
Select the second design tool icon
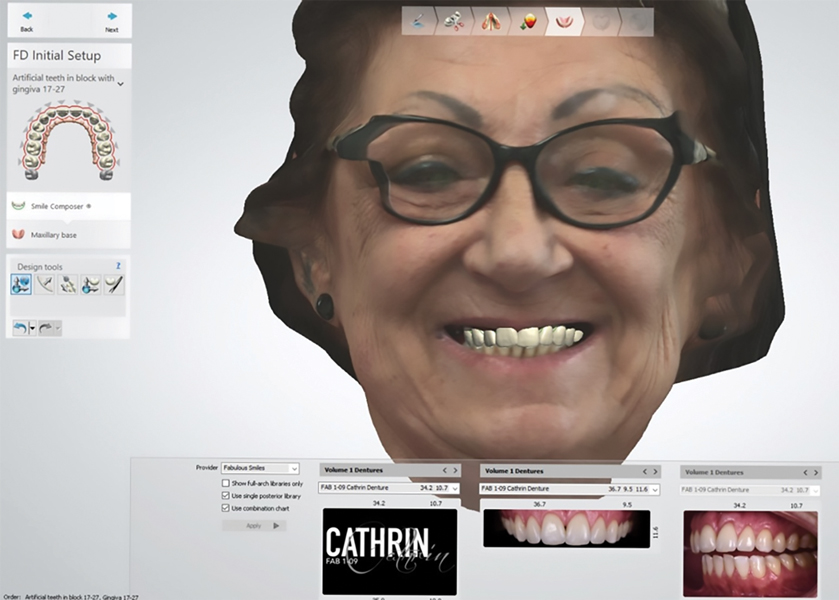45,285
